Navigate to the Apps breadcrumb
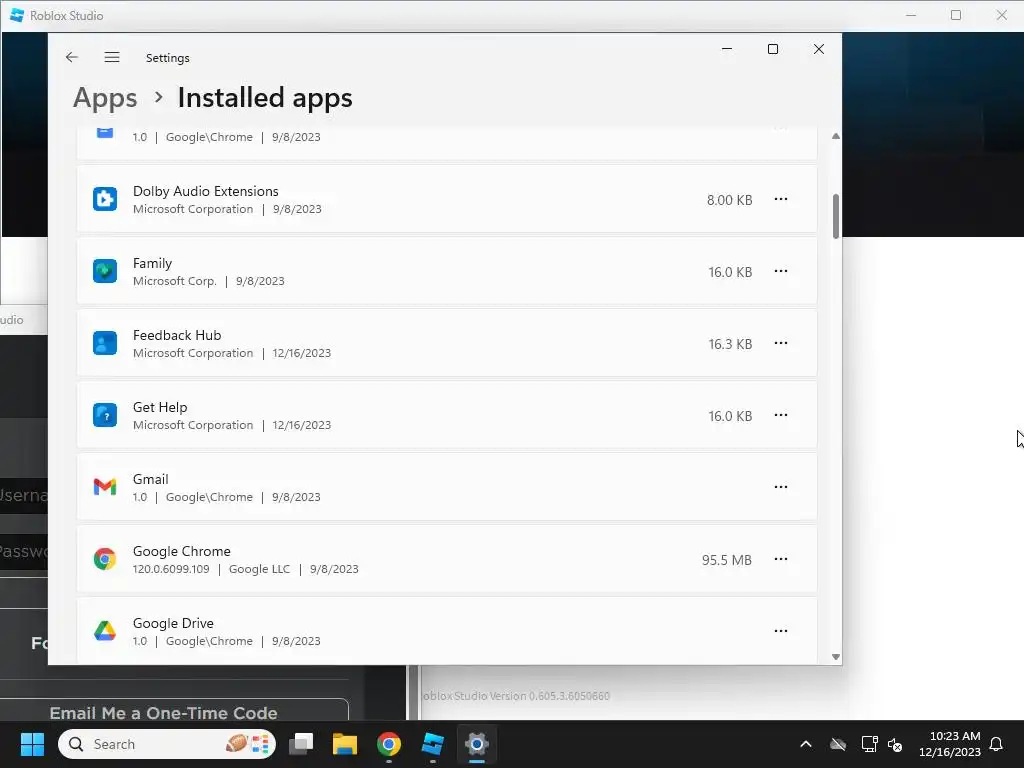This screenshot has width=1024, height=768. click(x=105, y=98)
